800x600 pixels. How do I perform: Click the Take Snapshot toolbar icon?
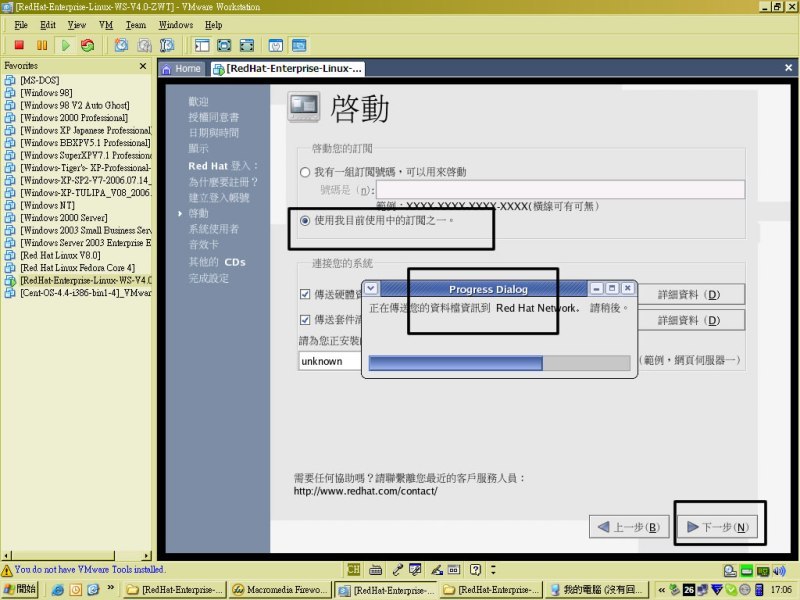121,45
